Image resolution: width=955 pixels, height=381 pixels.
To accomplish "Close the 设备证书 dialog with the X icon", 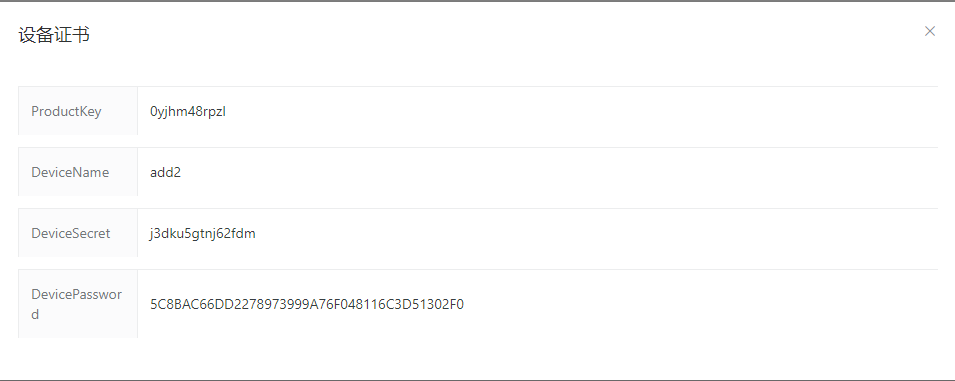I will pyautogui.click(x=929, y=31).
